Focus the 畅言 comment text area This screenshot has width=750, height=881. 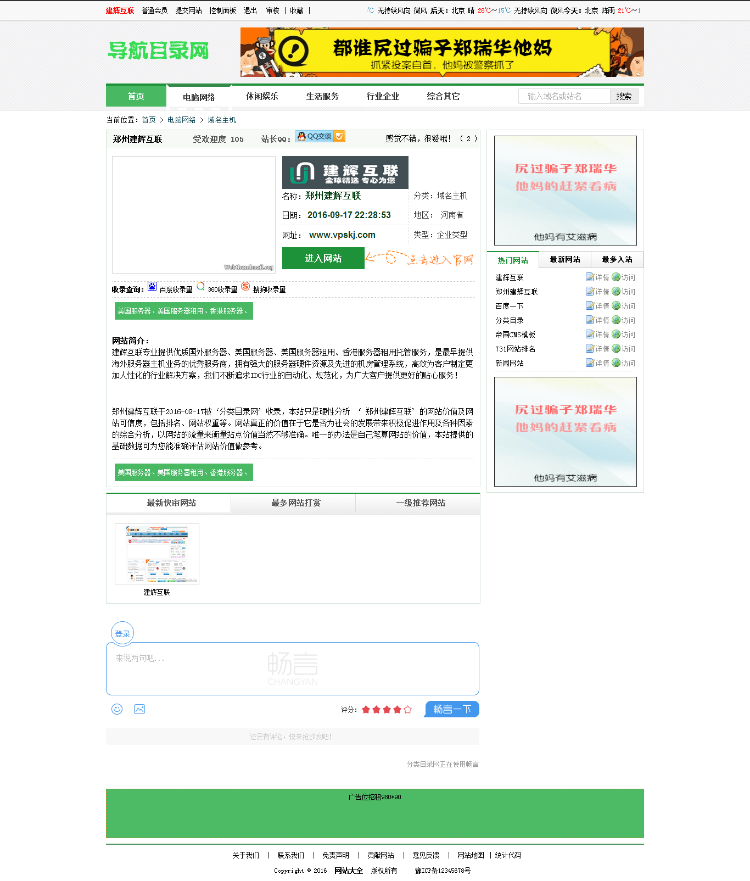pyautogui.click(x=293, y=669)
